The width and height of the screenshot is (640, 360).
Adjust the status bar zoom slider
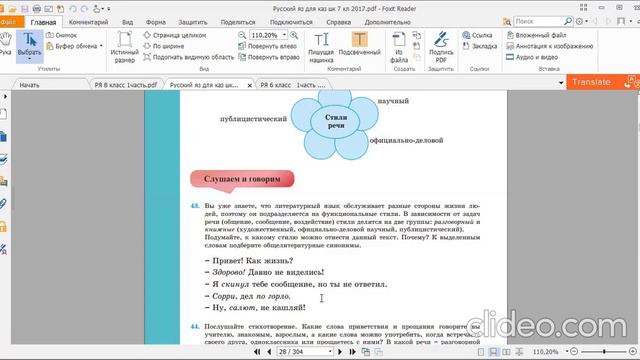pos(604,351)
